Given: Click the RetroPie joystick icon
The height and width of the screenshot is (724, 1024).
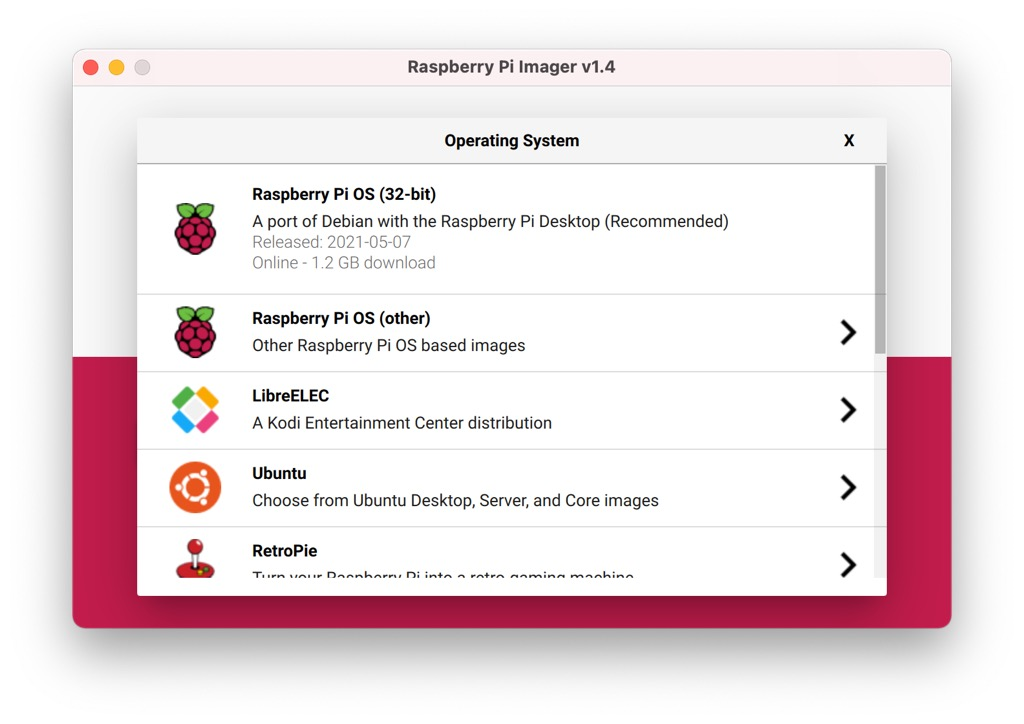Looking at the screenshot, I should point(195,560).
